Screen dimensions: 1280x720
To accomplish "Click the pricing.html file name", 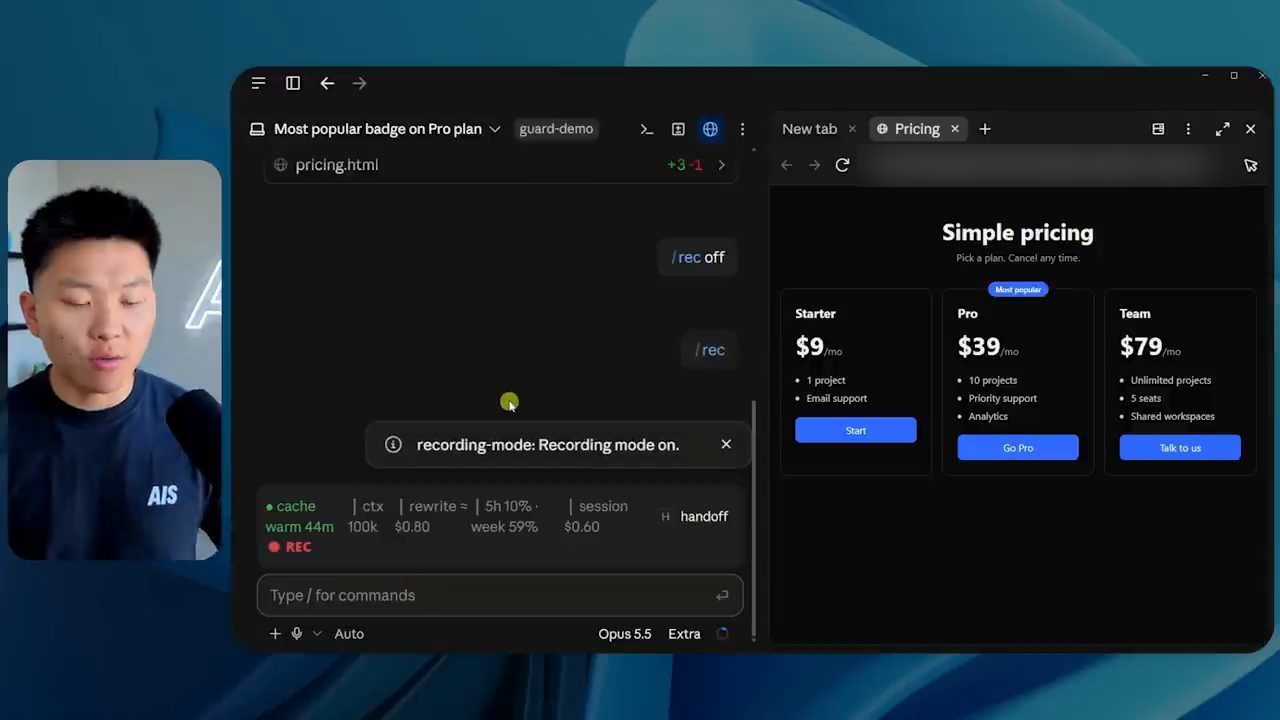I will [337, 165].
